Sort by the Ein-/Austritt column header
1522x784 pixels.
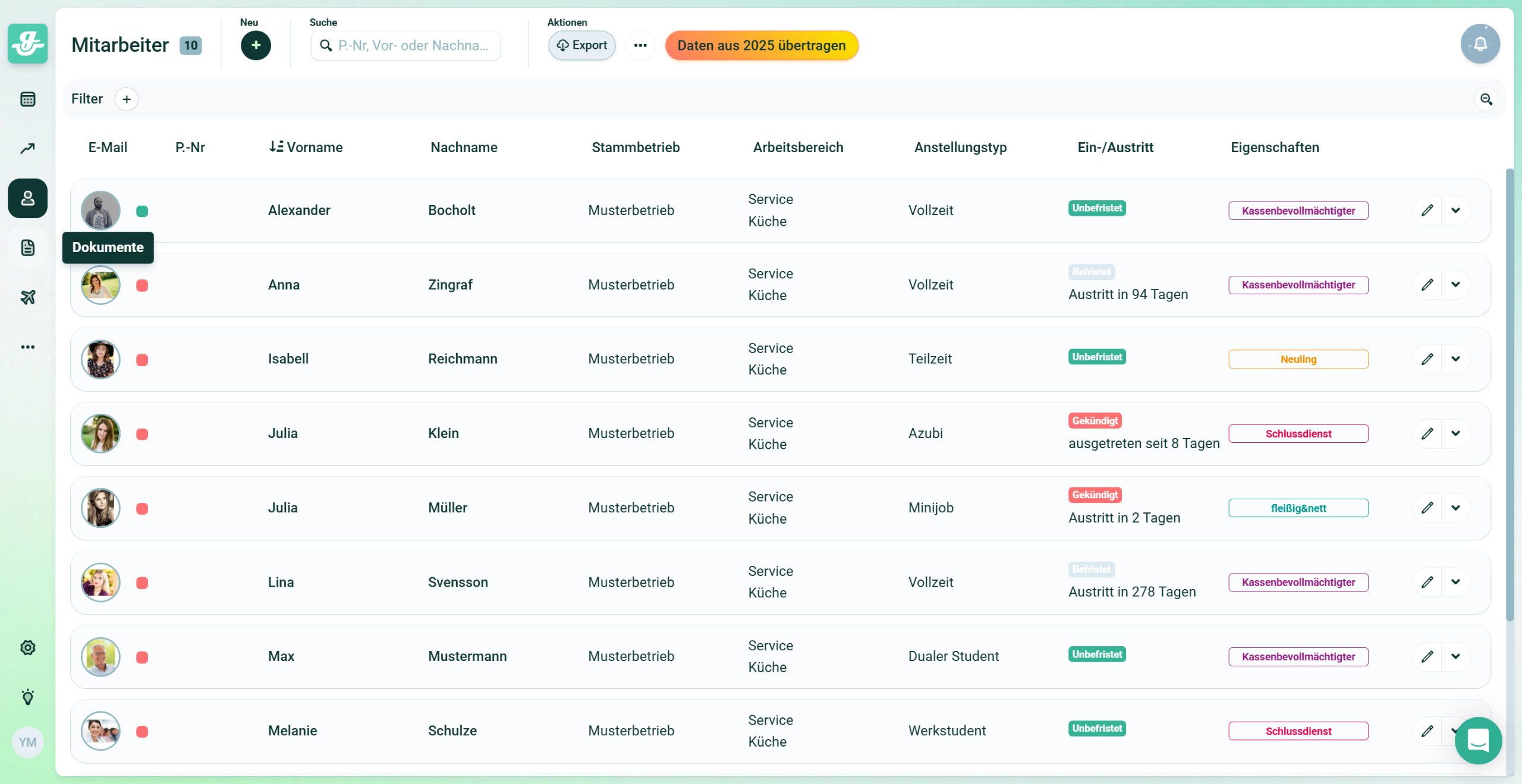[1115, 147]
